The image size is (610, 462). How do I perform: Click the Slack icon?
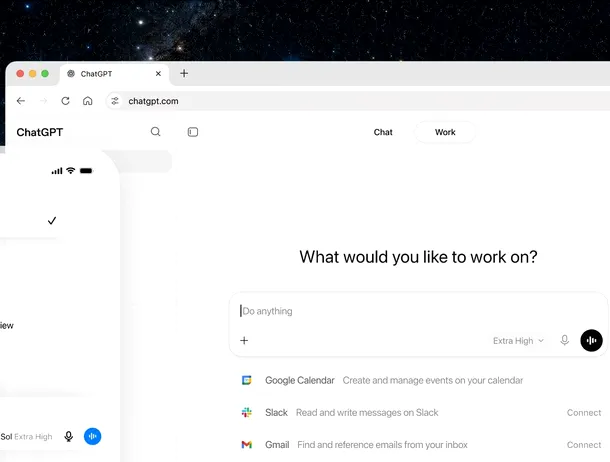[x=247, y=412]
